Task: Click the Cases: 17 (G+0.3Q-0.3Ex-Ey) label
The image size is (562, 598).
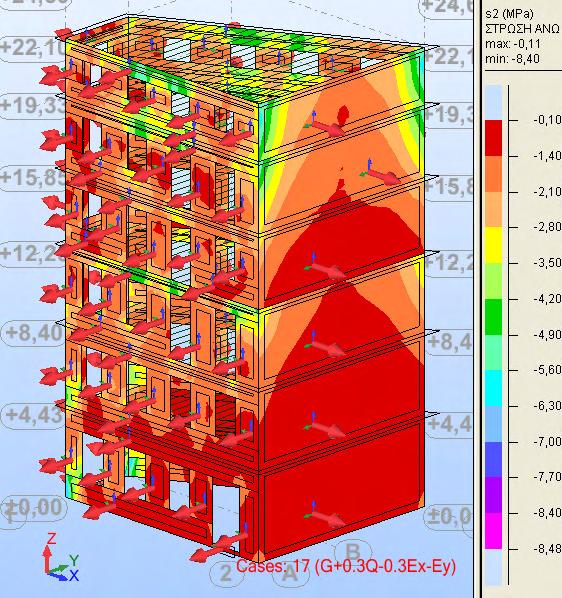Action: [346, 566]
